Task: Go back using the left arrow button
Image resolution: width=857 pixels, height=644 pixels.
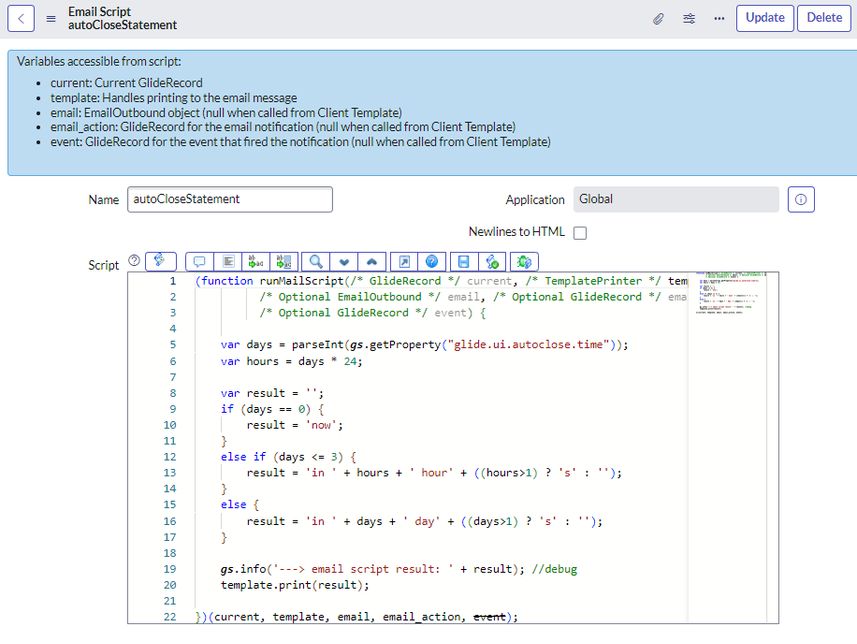Action: point(21,19)
